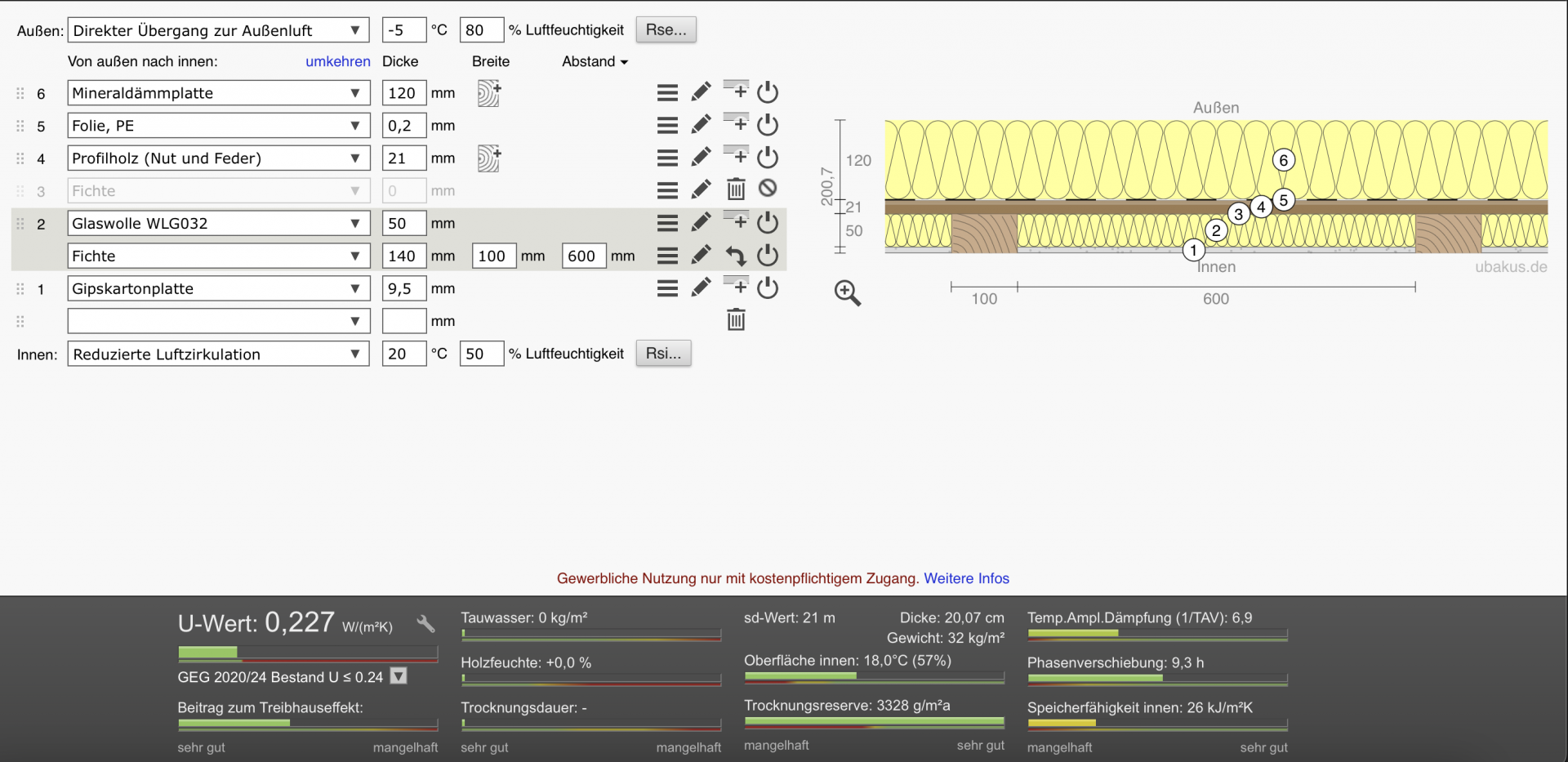Open the Abstand column header menu
1568x762 pixels.
pyautogui.click(x=595, y=61)
